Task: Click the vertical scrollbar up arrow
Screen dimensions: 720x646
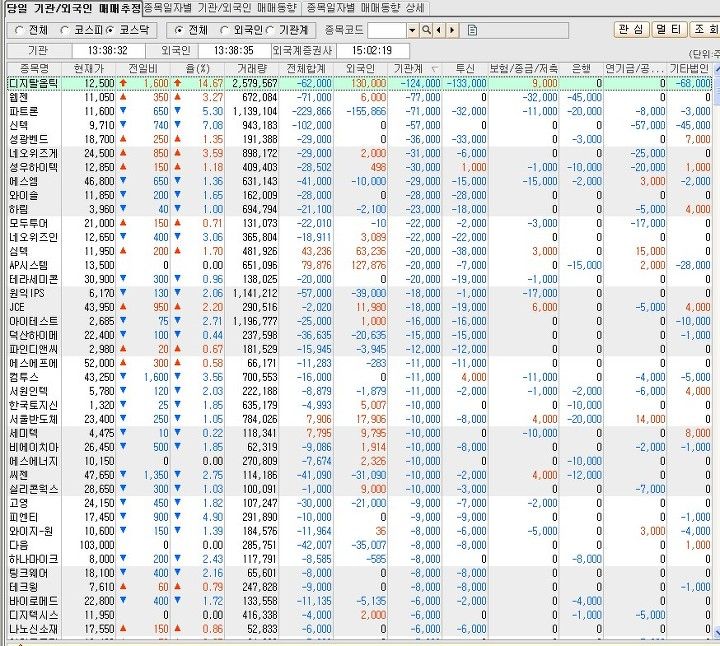Action: (x=717, y=69)
